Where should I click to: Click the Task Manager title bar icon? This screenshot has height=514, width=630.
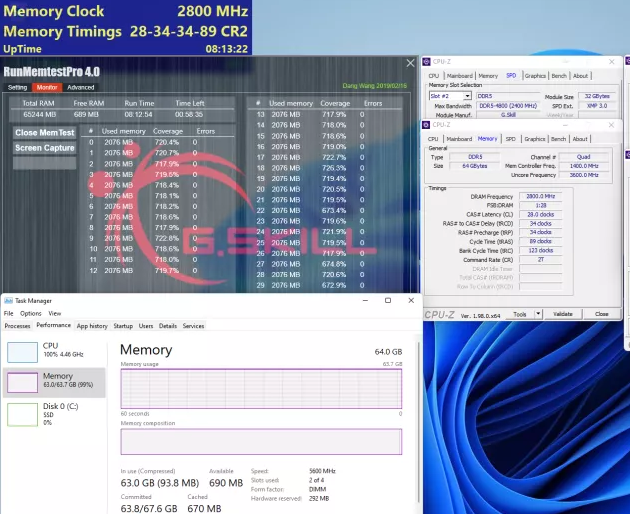(x=8, y=301)
